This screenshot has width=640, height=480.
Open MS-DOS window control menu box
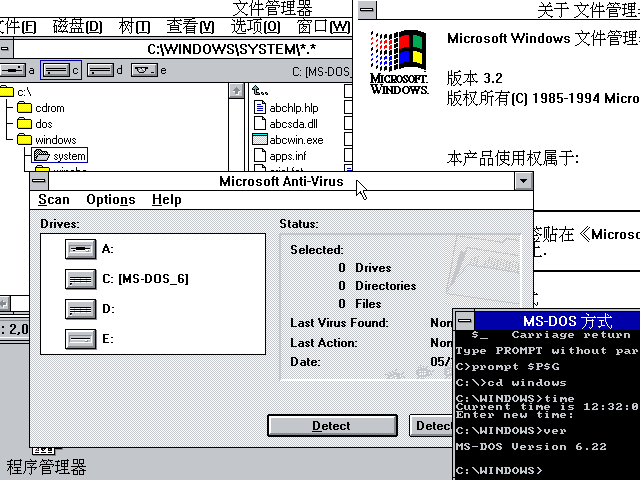464,321
